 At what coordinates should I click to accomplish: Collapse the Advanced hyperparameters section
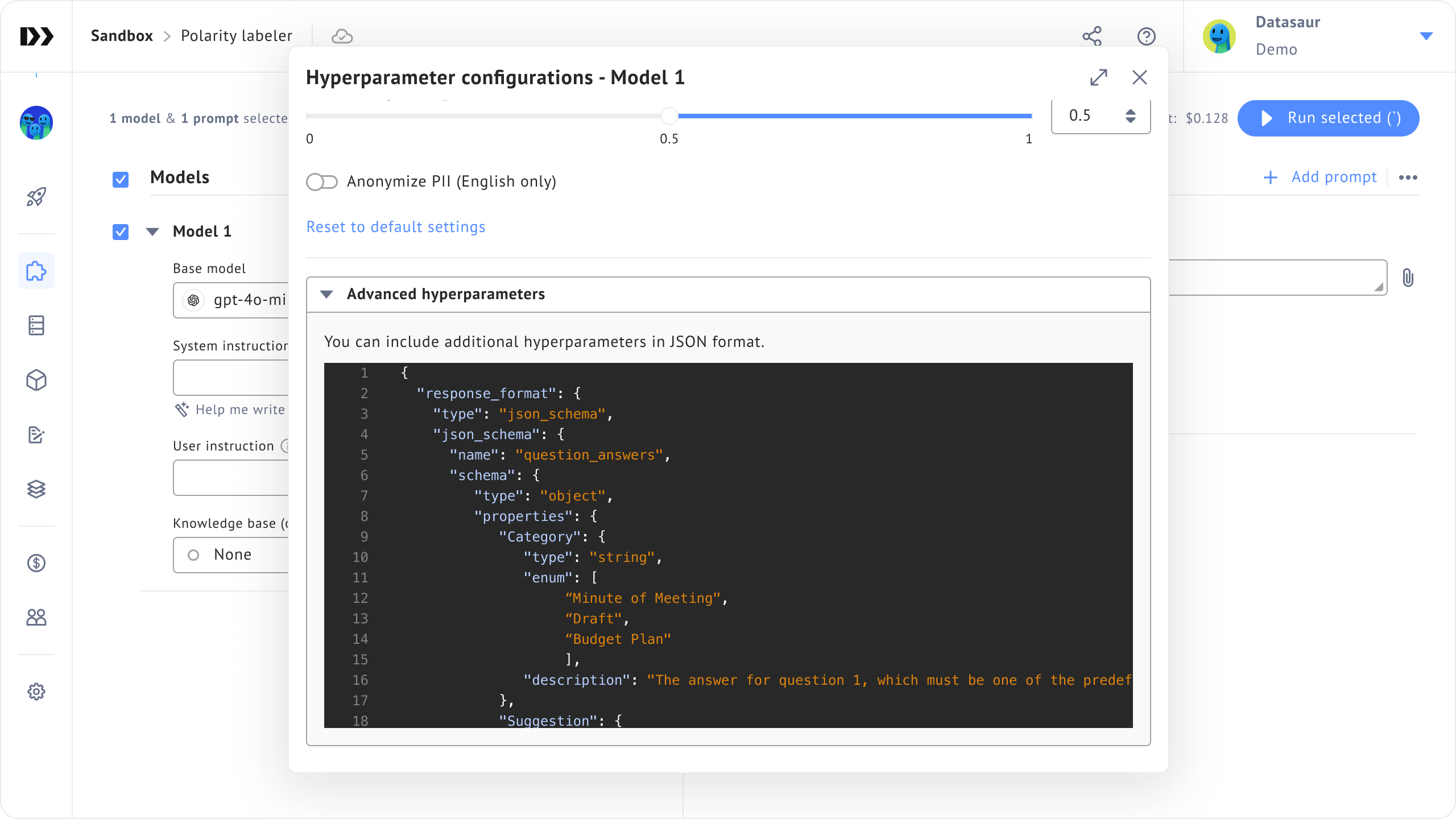[327, 294]
